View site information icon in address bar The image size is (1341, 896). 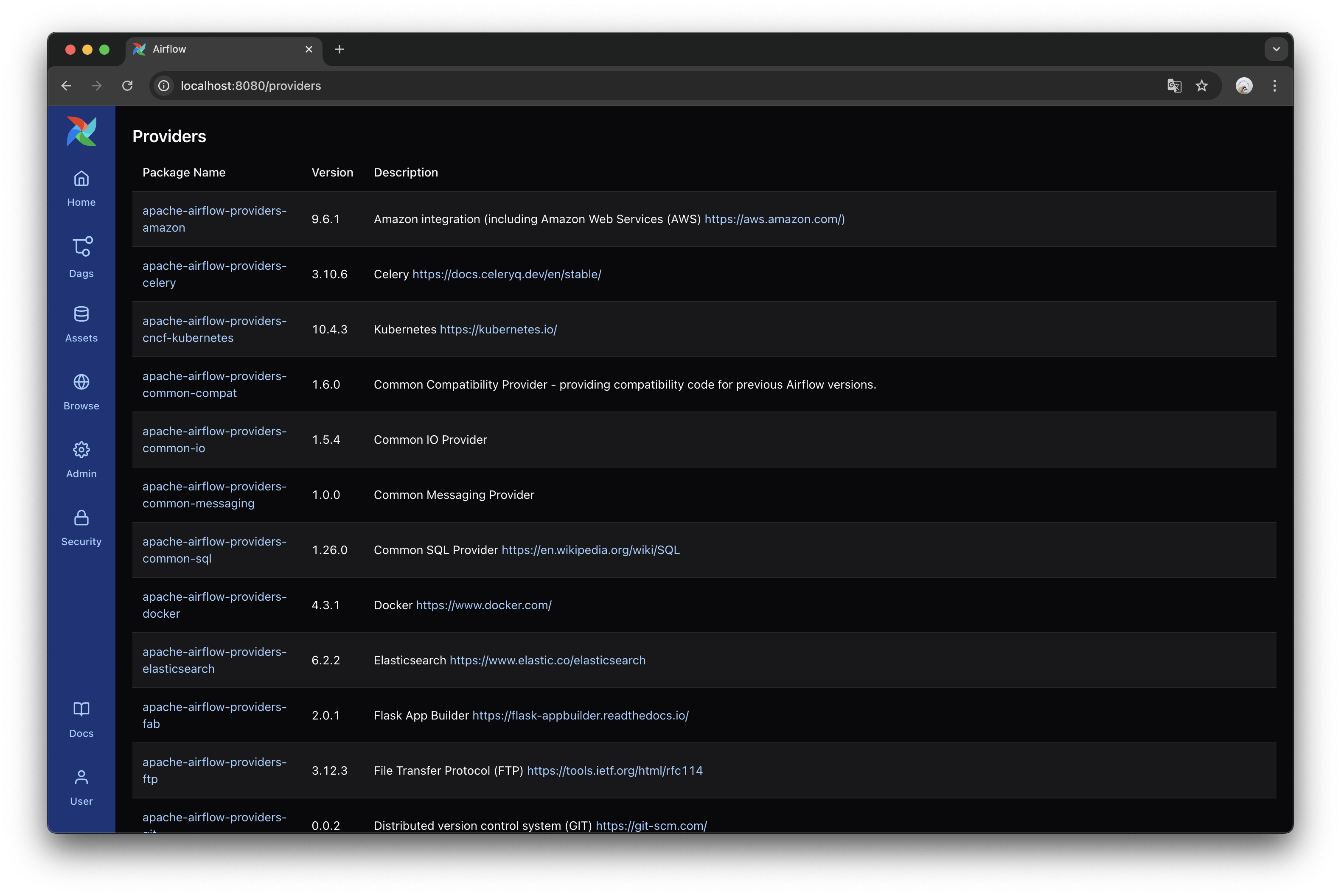point(164,86)
